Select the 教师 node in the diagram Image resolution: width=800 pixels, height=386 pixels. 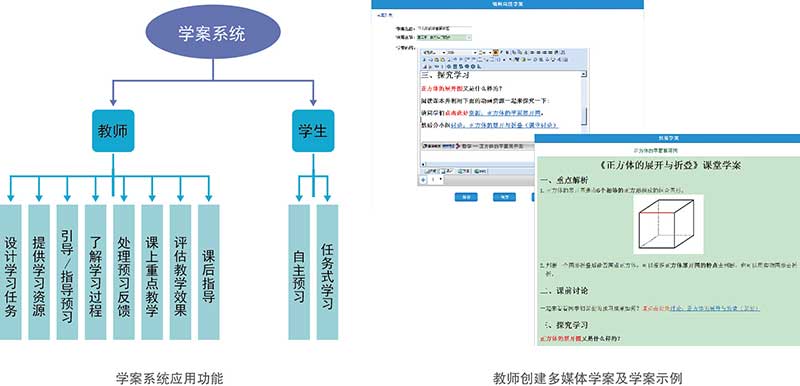point(113,131)
